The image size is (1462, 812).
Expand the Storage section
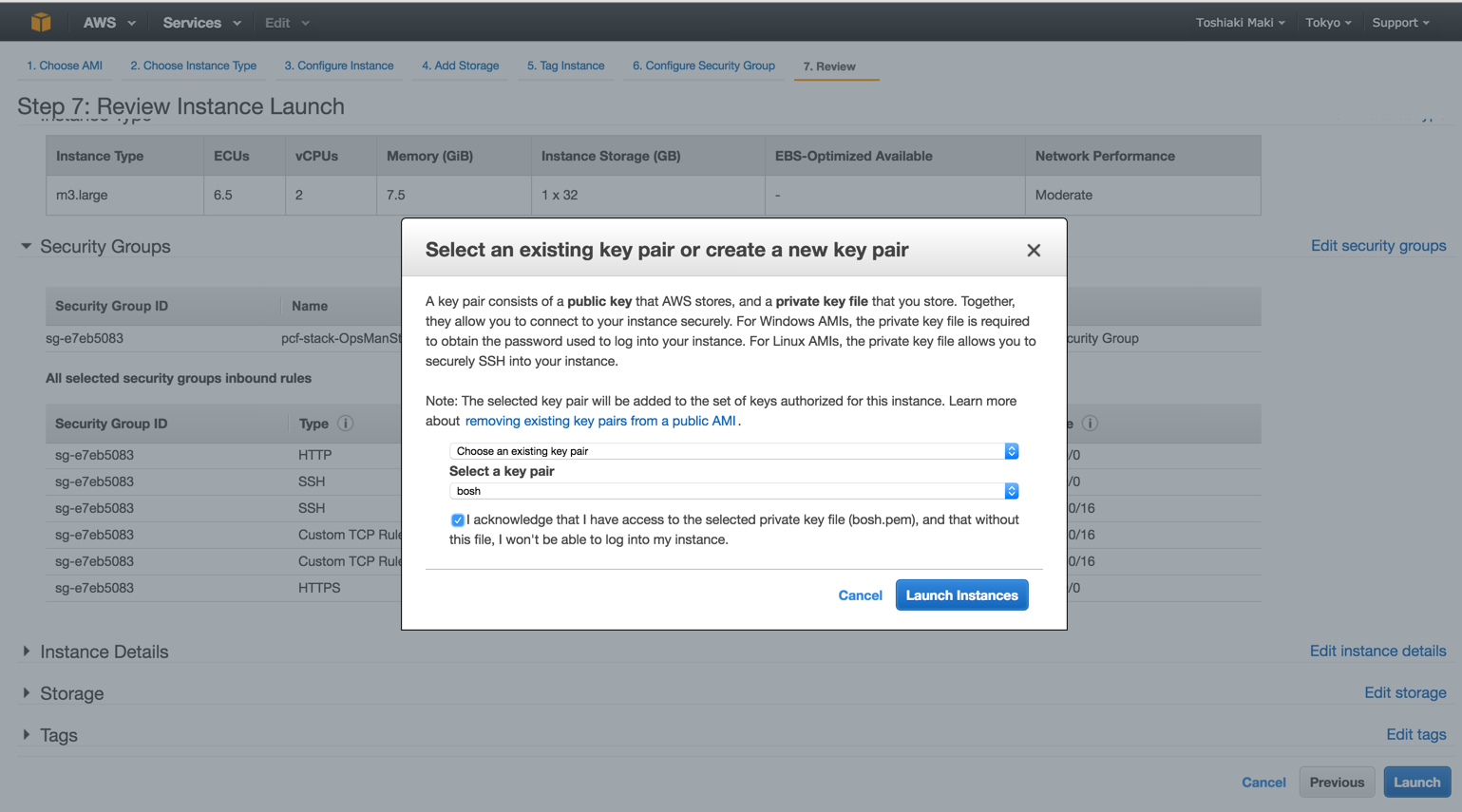coord(27,693)
